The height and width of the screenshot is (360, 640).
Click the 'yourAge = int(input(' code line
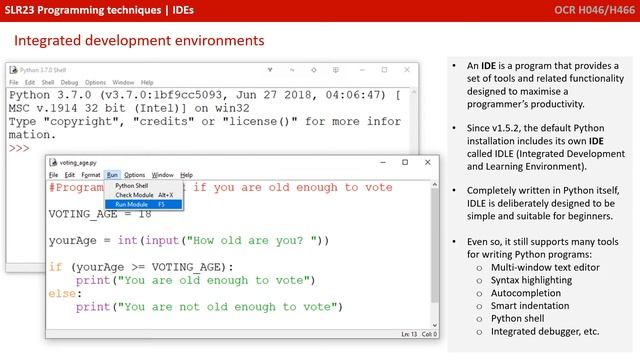[x=189, y=240]
